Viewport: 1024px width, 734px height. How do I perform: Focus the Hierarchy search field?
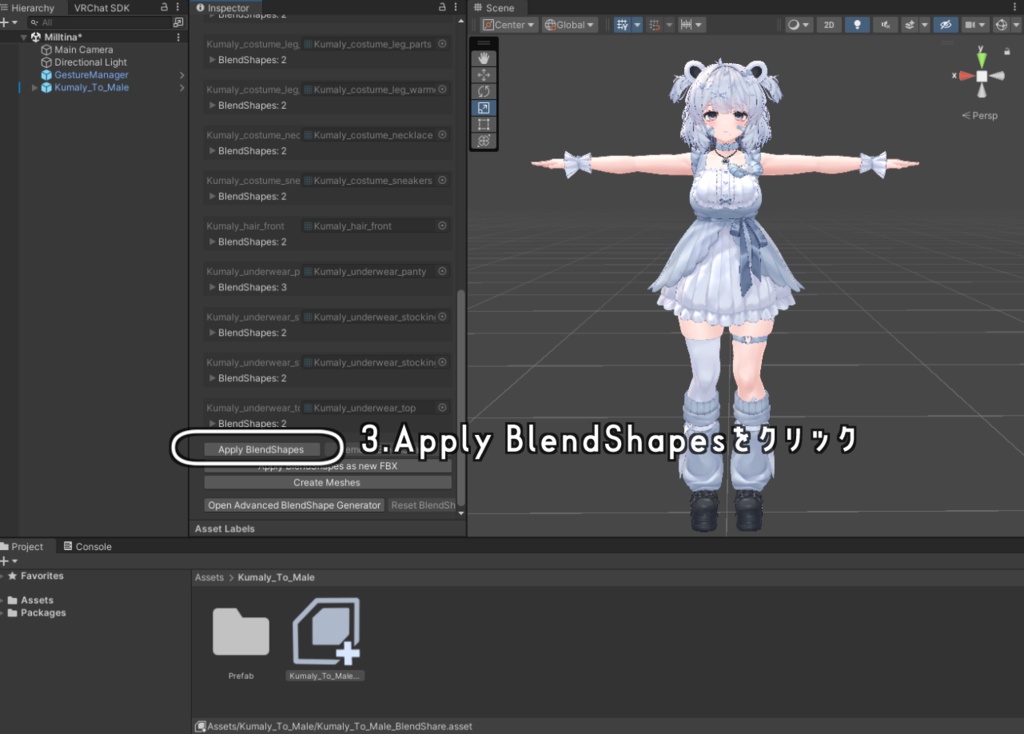98,22
